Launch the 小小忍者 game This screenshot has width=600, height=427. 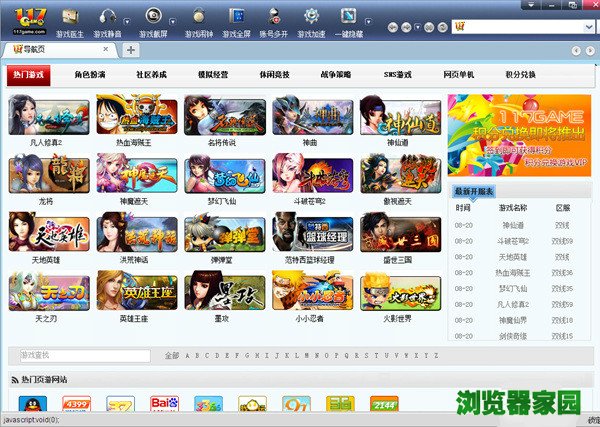[x=313, y=291]
